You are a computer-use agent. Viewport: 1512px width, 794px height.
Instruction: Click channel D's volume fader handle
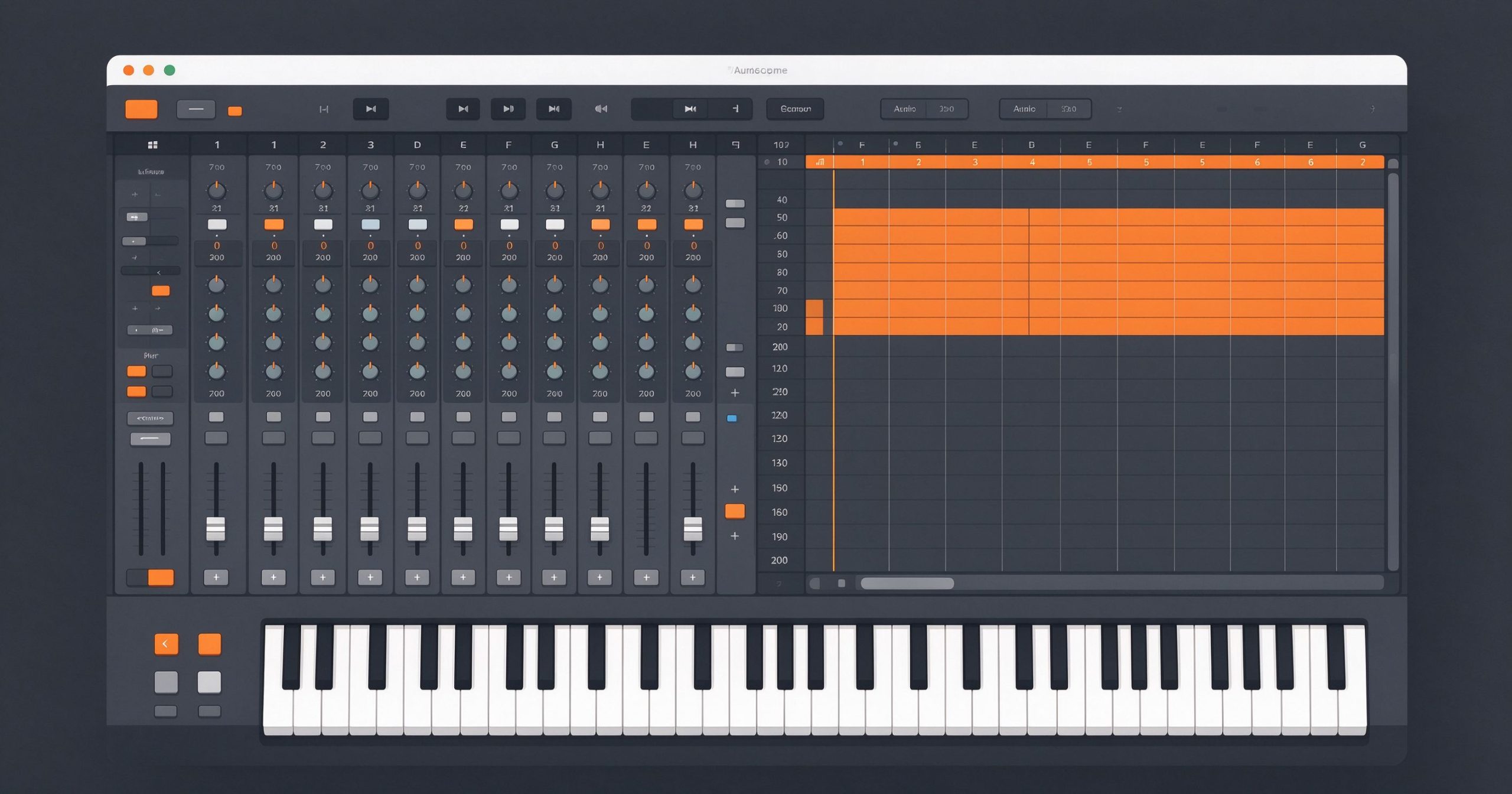(x=417, y=529)
